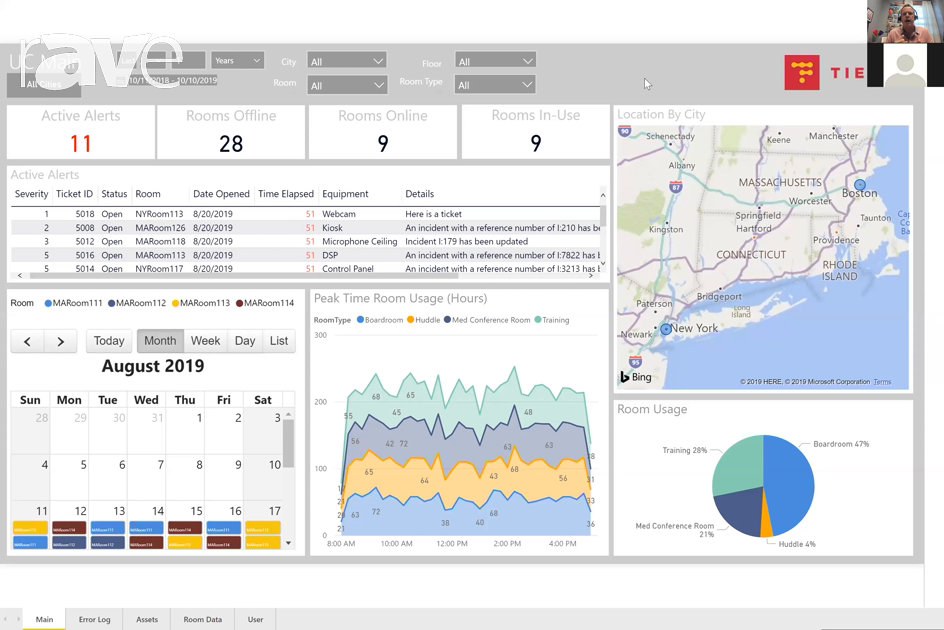This screenshot has width=944, height=630.
Task: Switch the calendar to Week view
Action: [x=205, y=340]
